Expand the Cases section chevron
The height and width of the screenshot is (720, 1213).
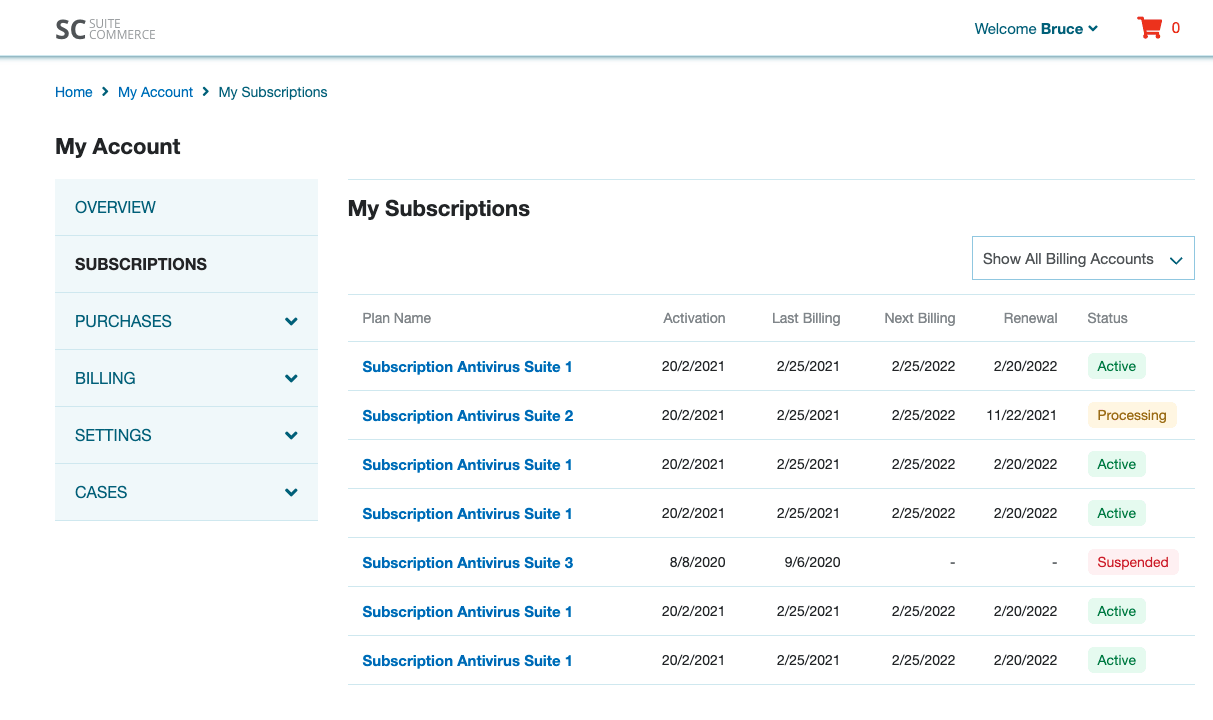[x=291, y=492]
